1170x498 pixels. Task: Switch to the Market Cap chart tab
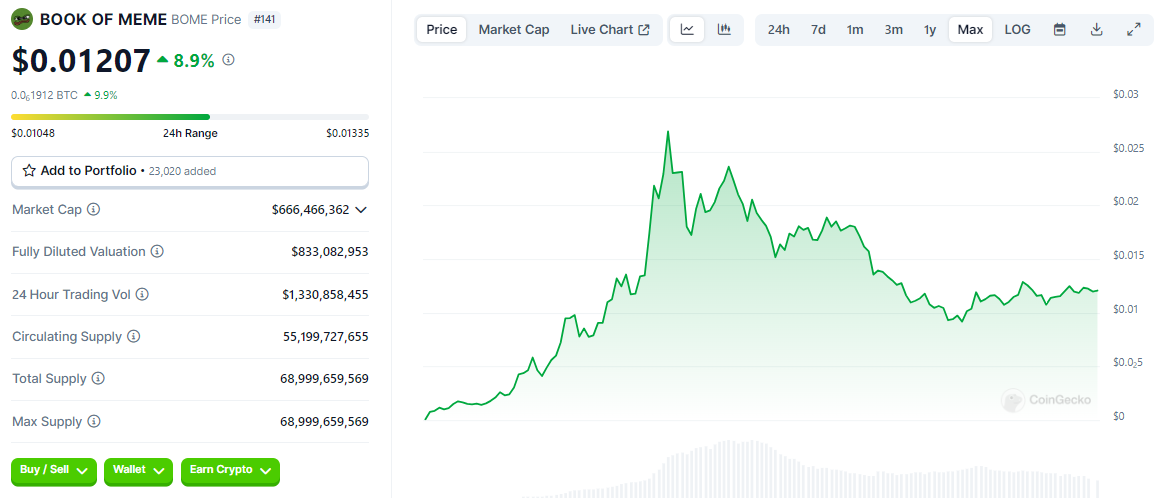[x=514, y=30]
